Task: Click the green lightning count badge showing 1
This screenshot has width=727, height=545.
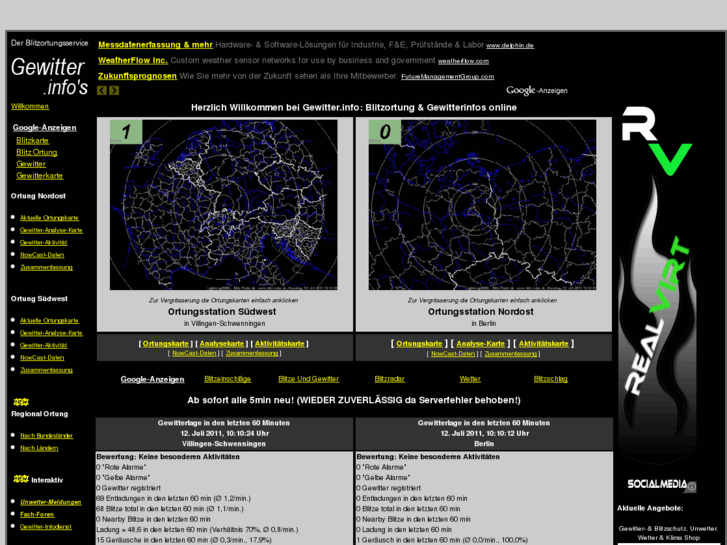Action: tap(126, 132)
